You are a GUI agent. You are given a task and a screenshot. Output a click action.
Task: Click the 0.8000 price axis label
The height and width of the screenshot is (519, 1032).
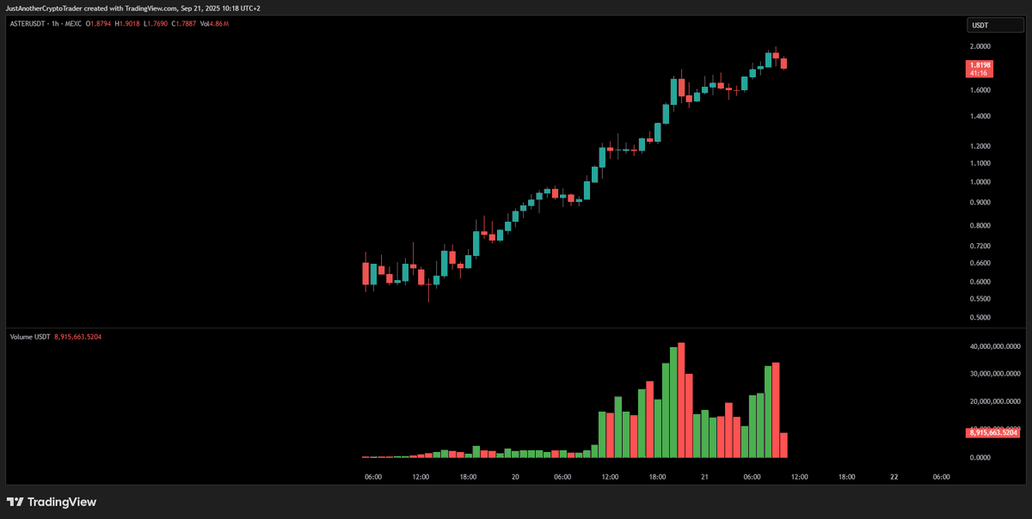[980, 226]
